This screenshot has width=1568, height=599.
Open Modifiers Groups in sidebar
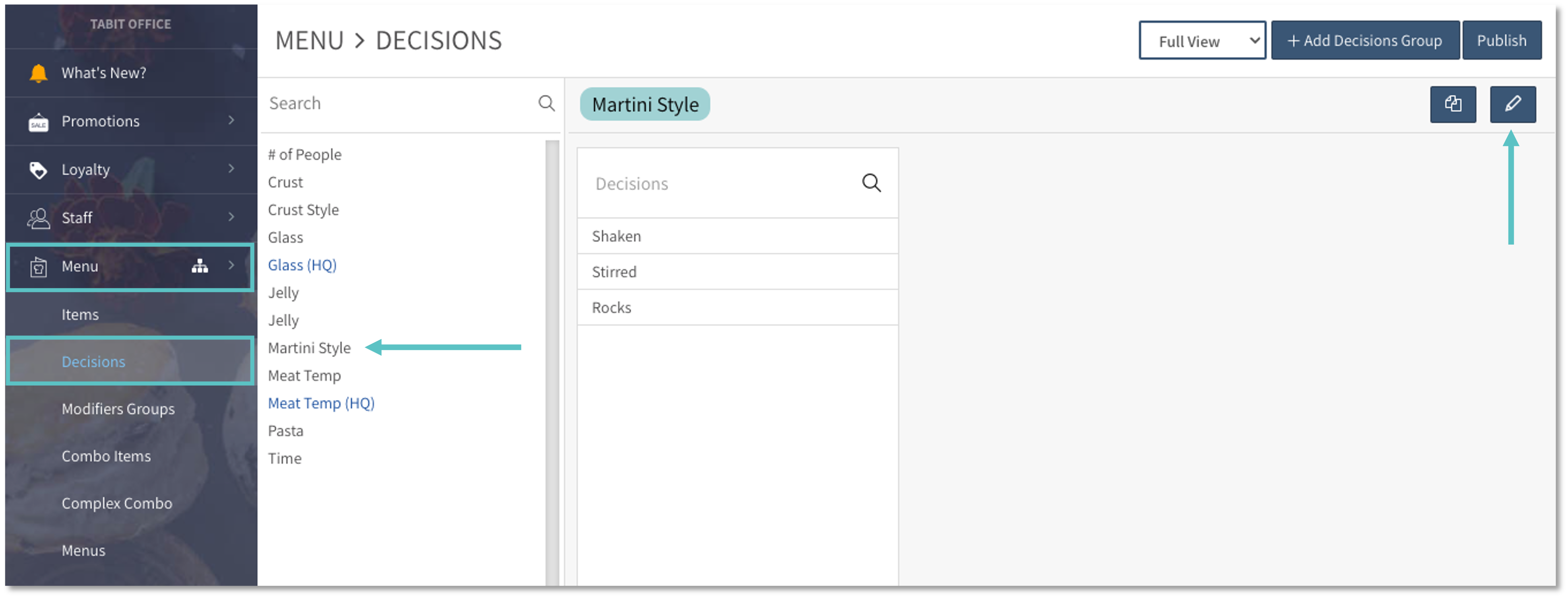118,409
